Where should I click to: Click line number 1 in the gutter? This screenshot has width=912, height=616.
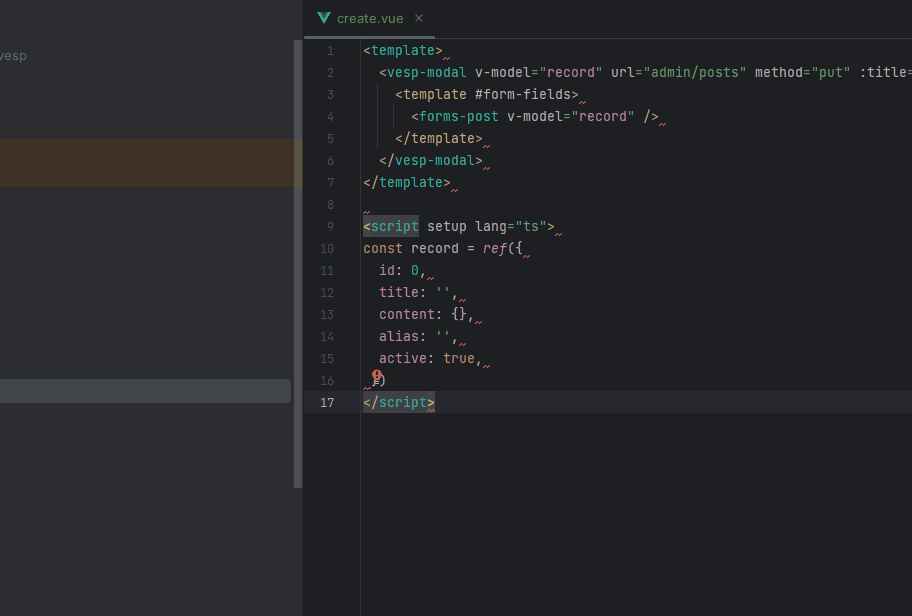pos(330,51)
